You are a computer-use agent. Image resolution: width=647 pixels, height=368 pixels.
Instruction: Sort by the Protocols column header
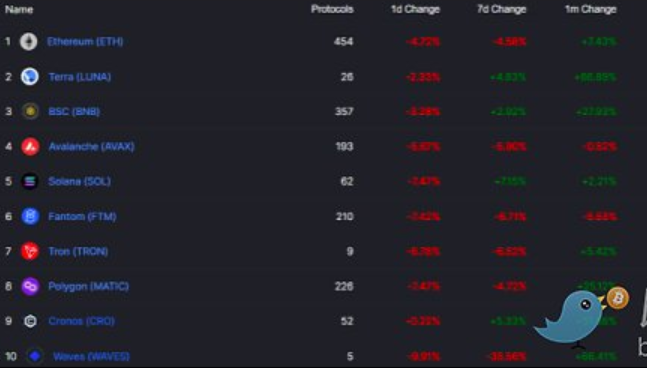tap(332, 9)
